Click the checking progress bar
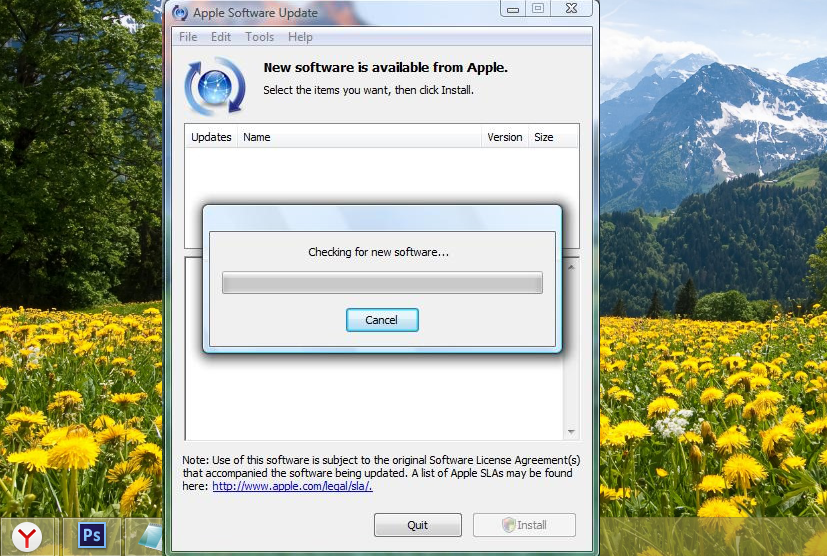Image resolution: width=827 pixels, height=556 pixels. (x=381, y=283)
